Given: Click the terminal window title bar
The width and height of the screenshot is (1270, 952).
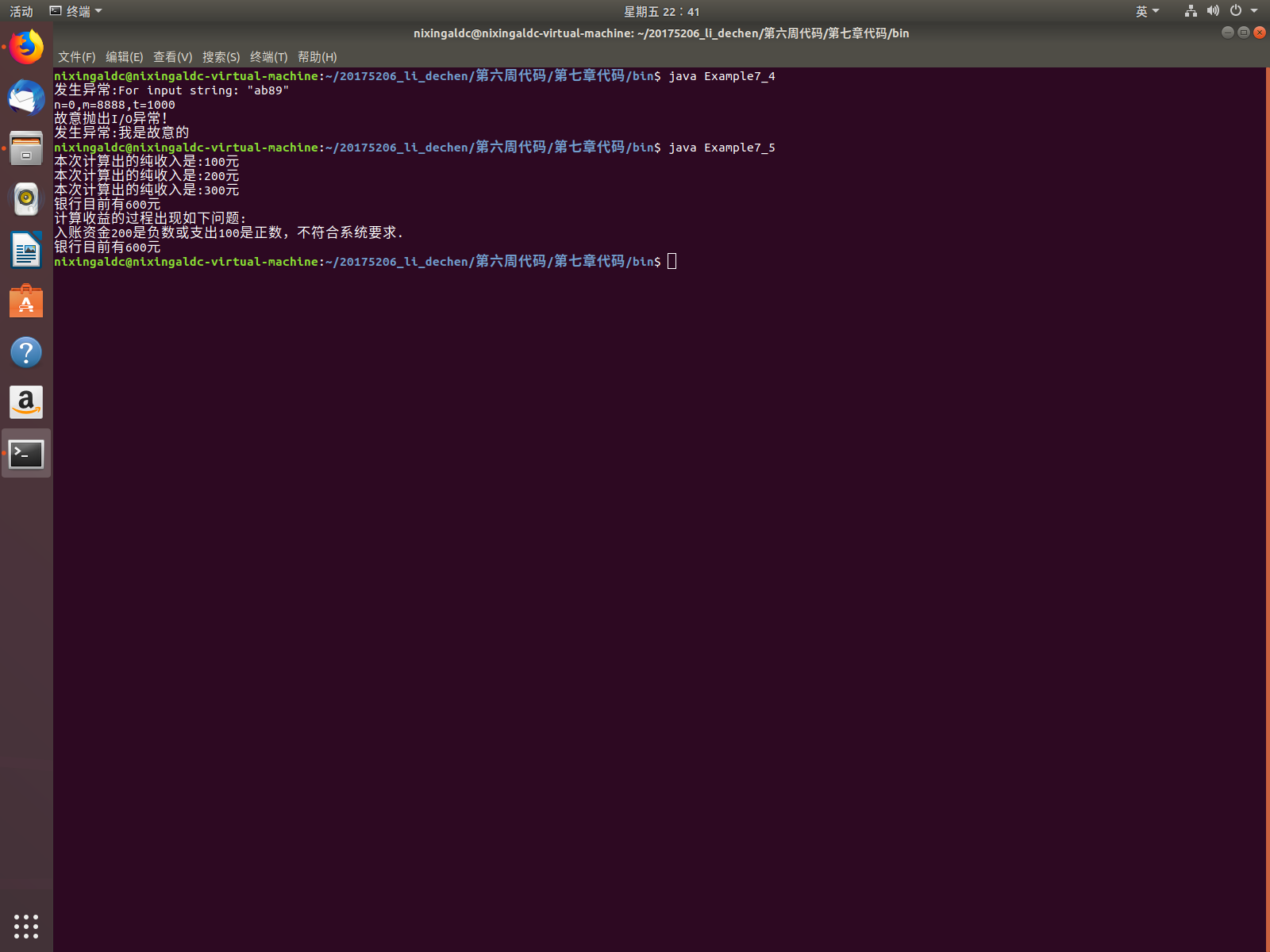Looking at the screenshot, I should click(x=661, y=33).
